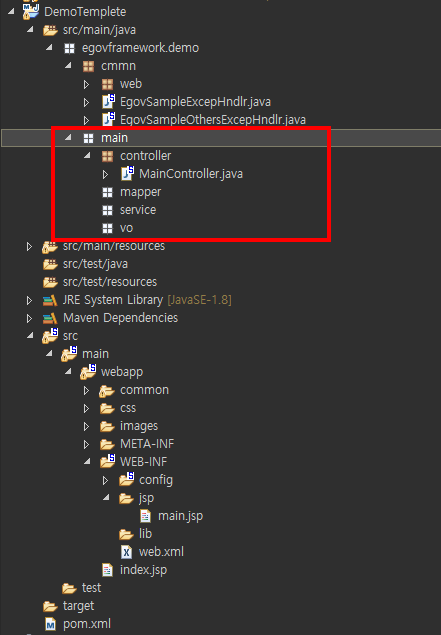Click the EgovSampleExcepHndlr.java file icon
Screen dimensions: 441x635
pos(108,102)
